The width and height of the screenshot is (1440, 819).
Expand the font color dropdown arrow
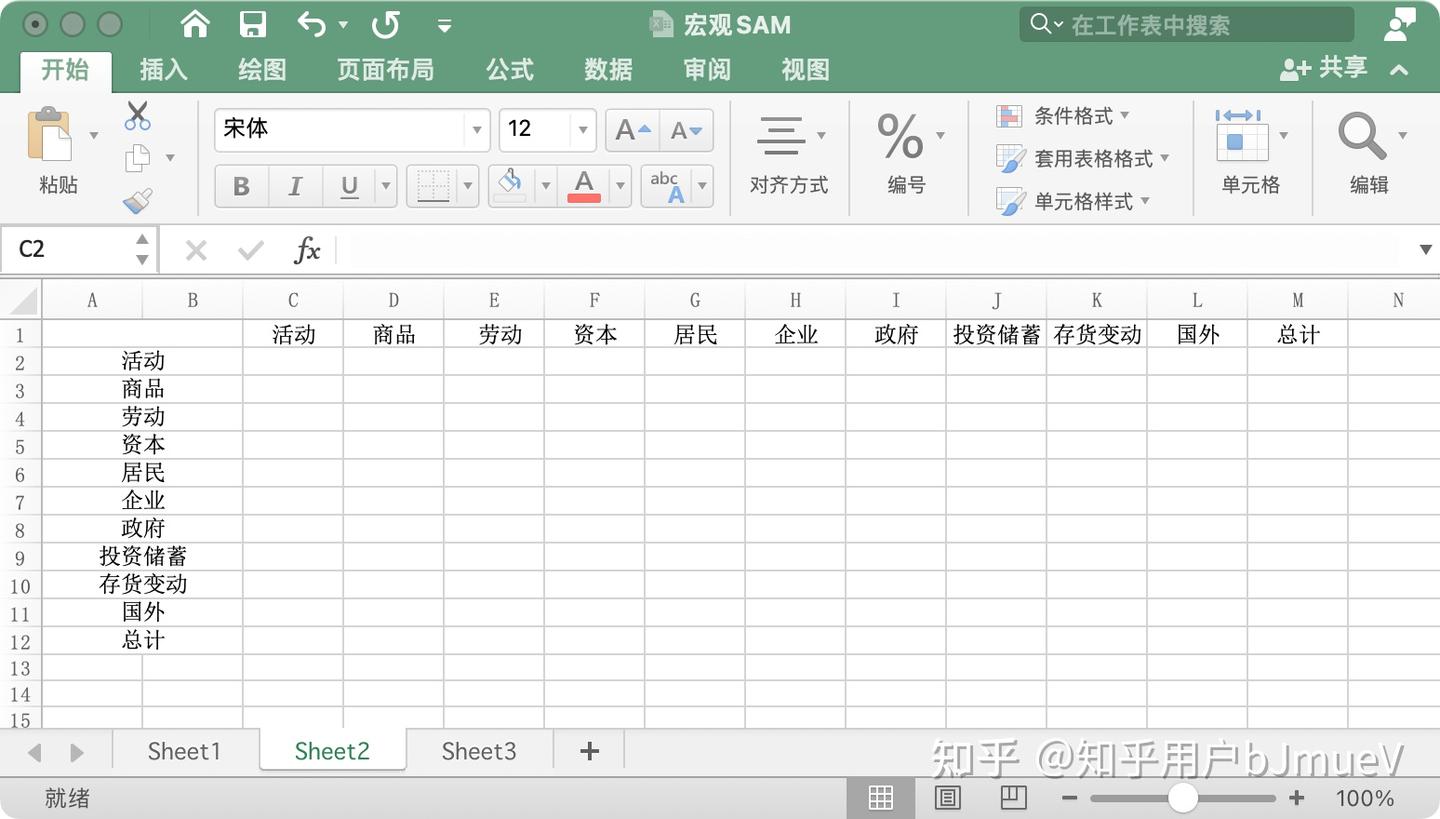click(x=618, y=186)
